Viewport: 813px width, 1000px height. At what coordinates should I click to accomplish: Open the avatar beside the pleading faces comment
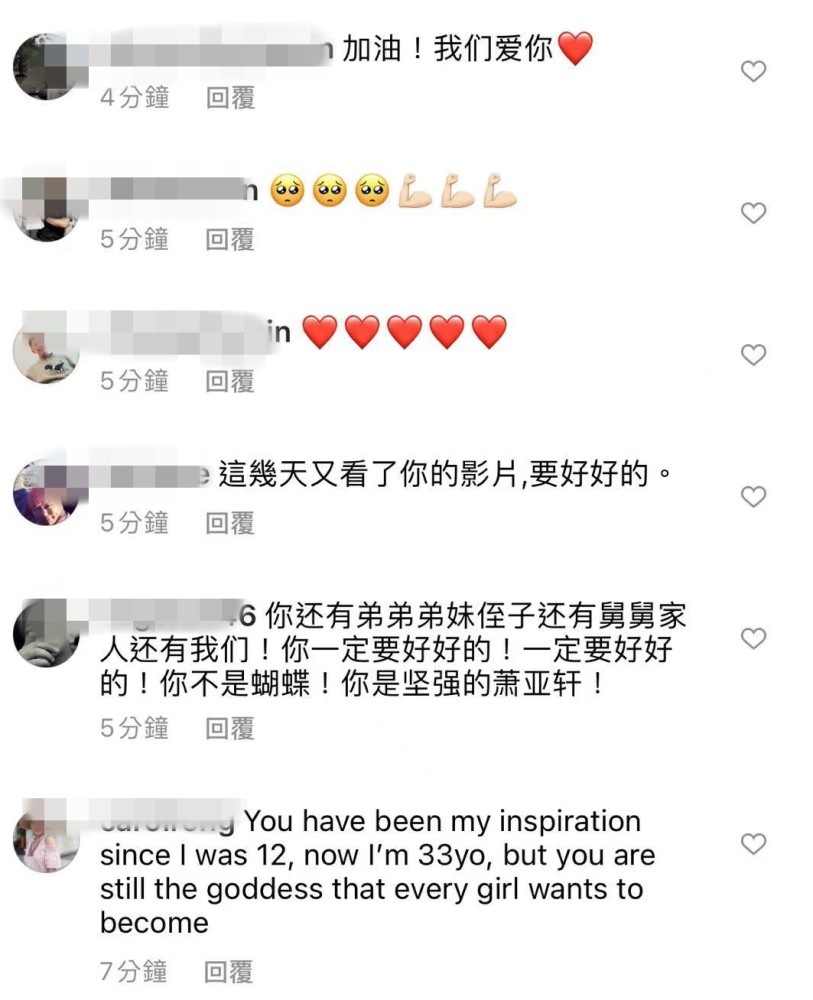[x=47, y=208]
